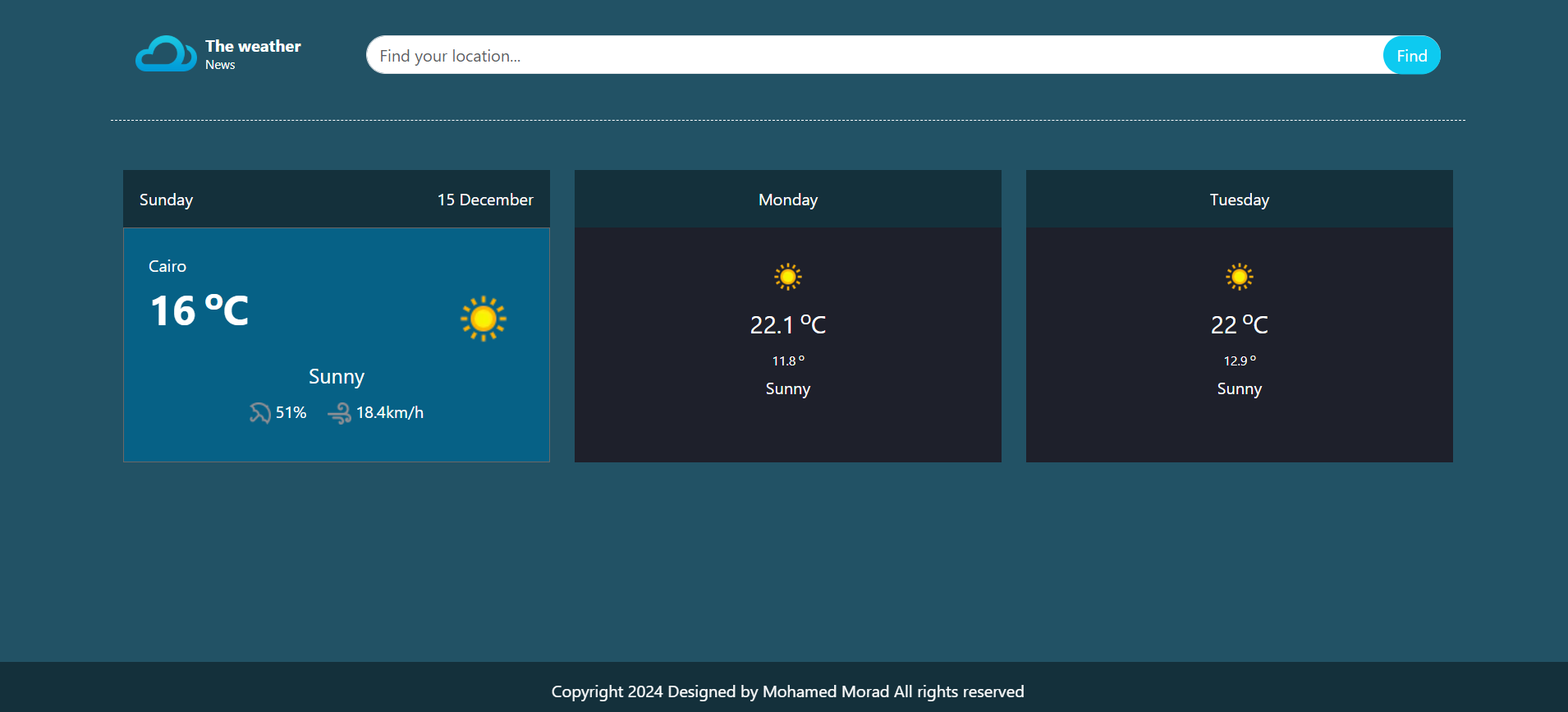Click the 11.8° minimum temperature
Image resolution: width=1568 pixels, height=712 pixels.
(788, 361)
